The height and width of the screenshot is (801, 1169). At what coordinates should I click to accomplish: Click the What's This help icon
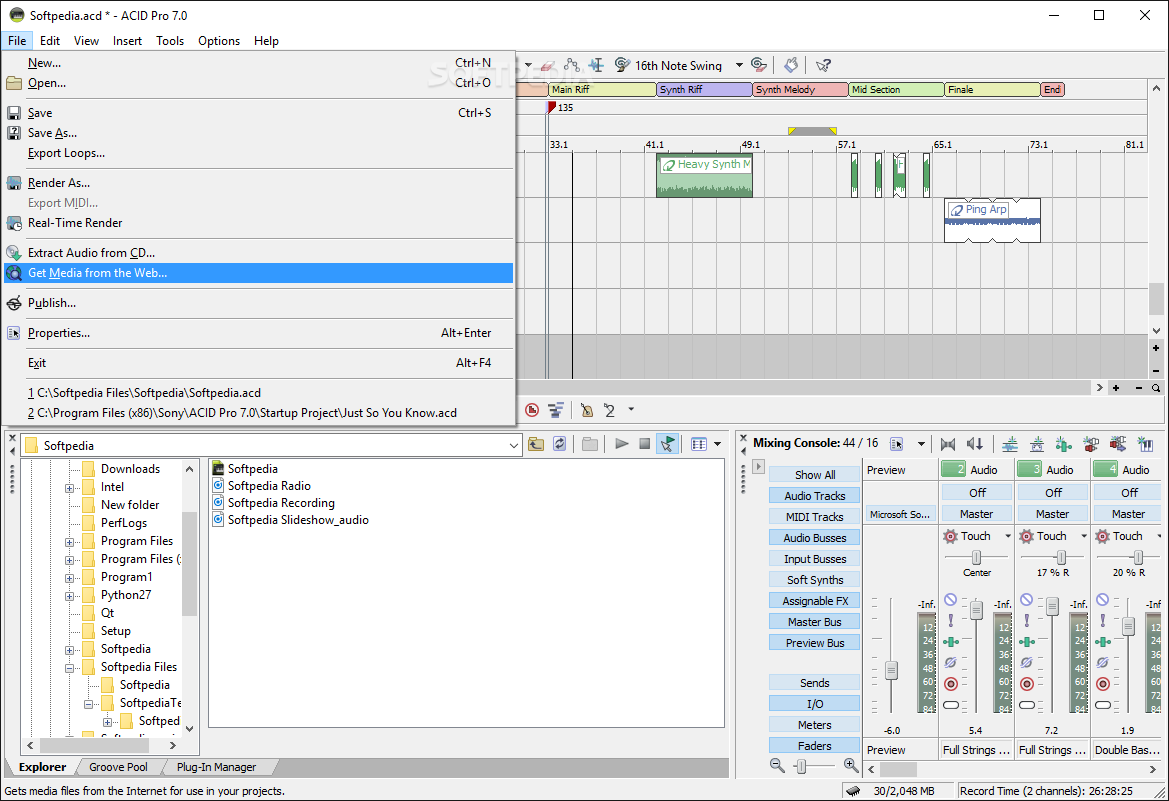click(823, 66)
